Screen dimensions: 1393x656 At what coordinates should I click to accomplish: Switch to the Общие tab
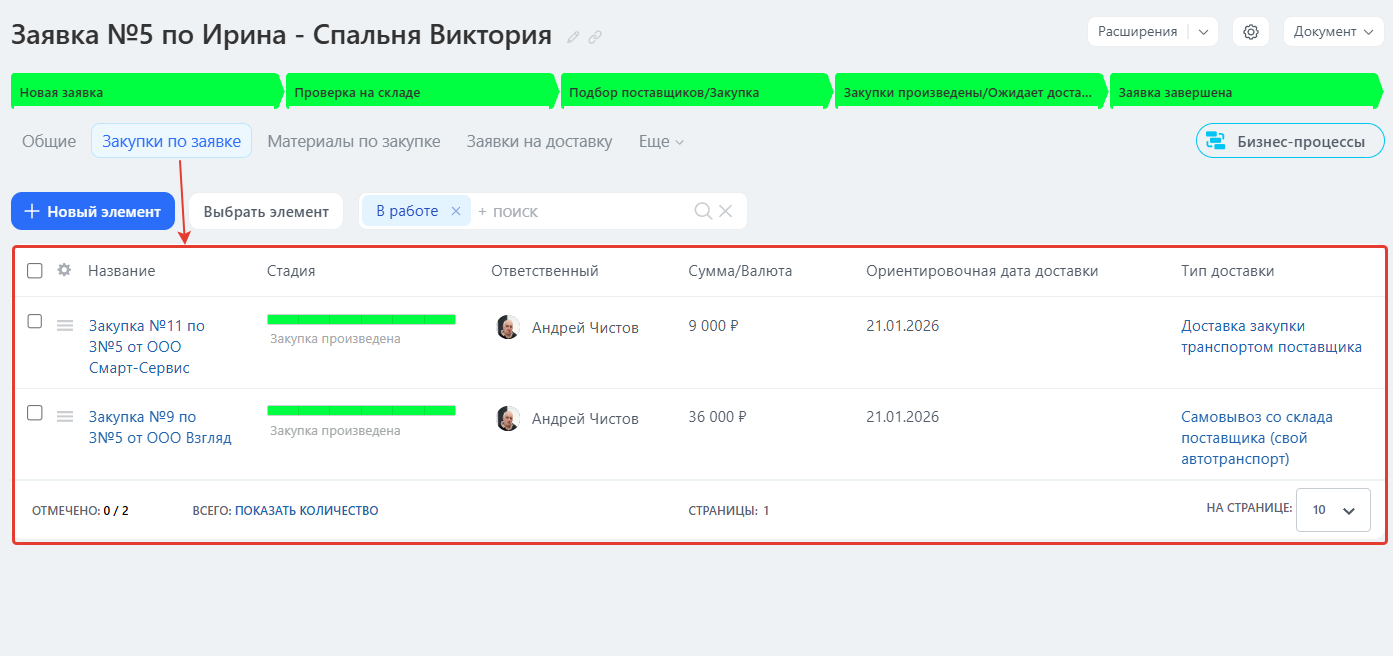[49, 142]
